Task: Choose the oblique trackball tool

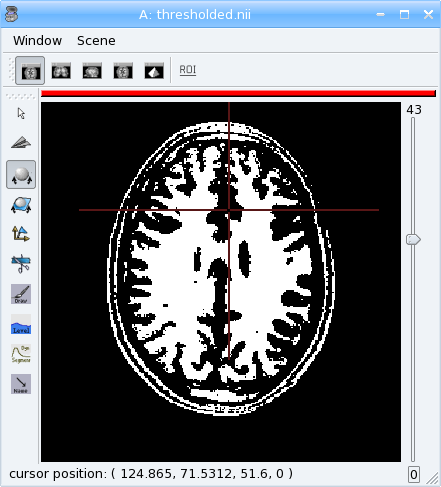Action: (x=21, y=205)
